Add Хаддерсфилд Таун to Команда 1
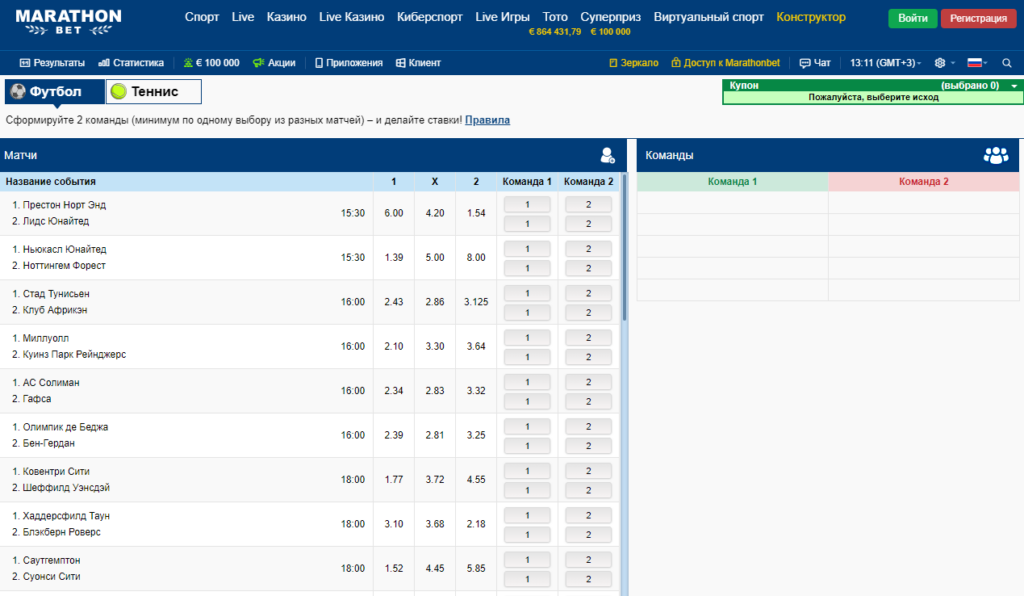The height and width of the screenshot is (596, 1024). click(x=527, y=515)
